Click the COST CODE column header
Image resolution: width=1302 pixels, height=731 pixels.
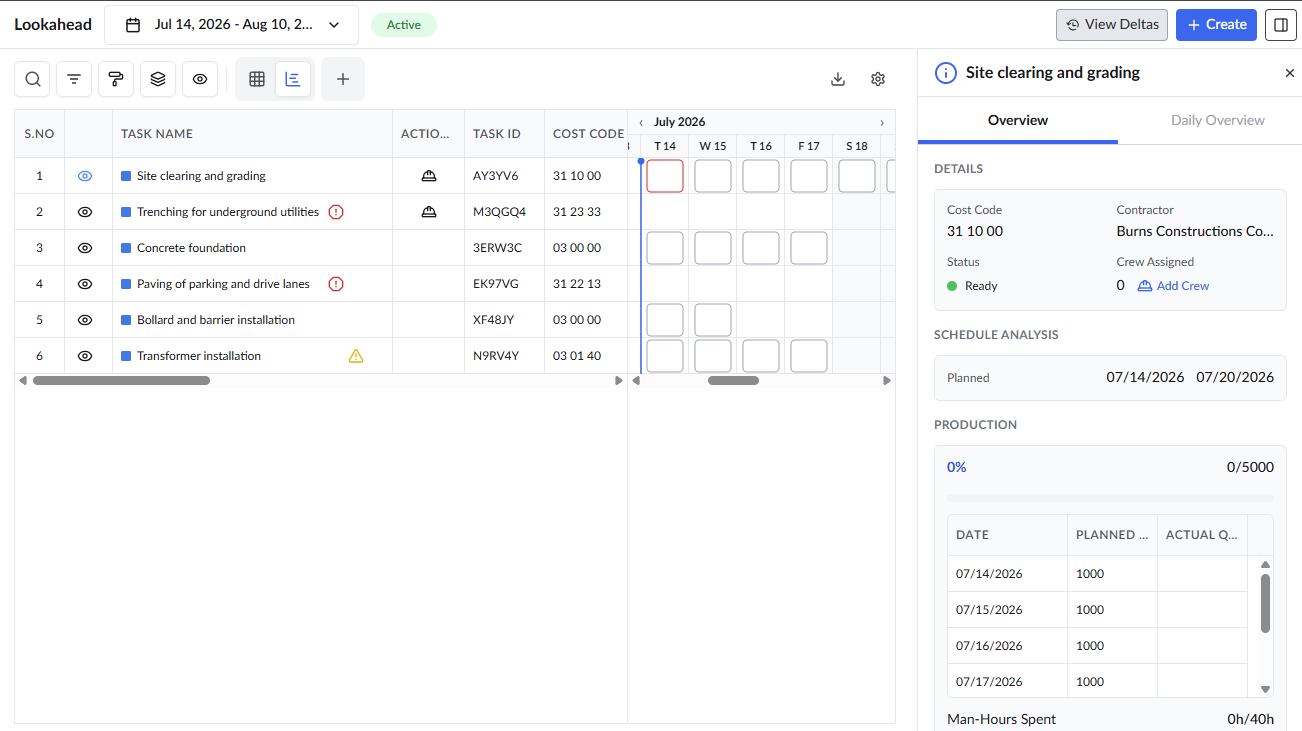[586, 134]
